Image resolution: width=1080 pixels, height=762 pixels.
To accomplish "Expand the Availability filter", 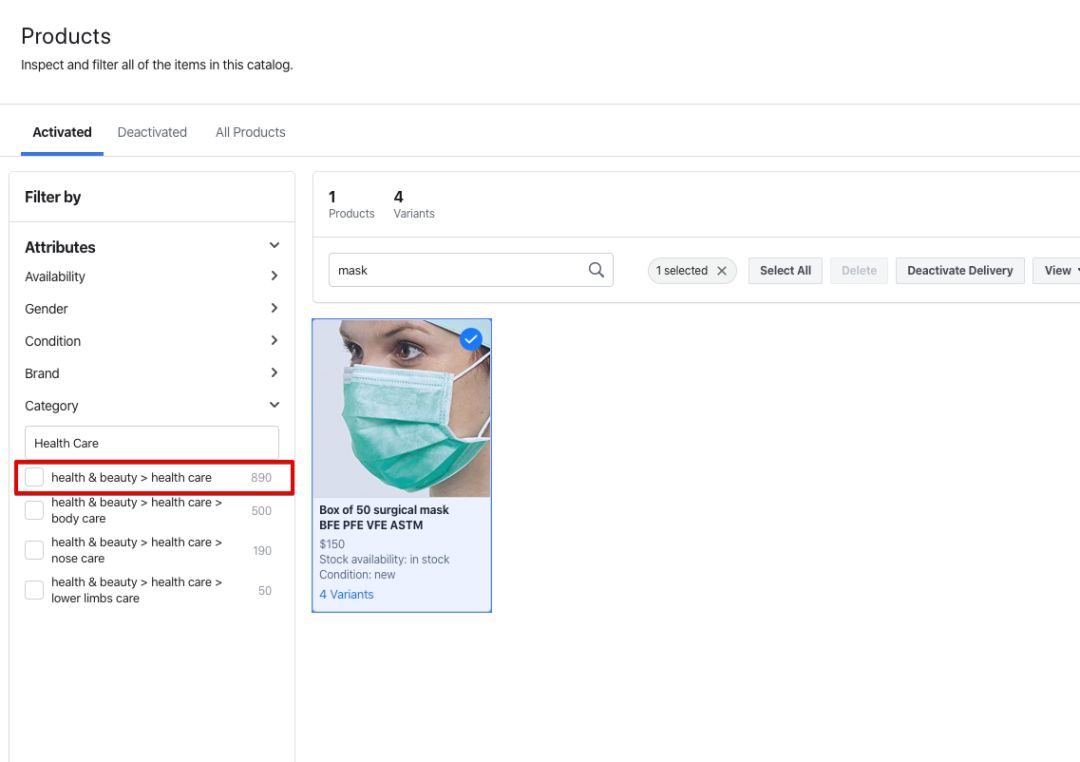I will (x=274, y=276).
